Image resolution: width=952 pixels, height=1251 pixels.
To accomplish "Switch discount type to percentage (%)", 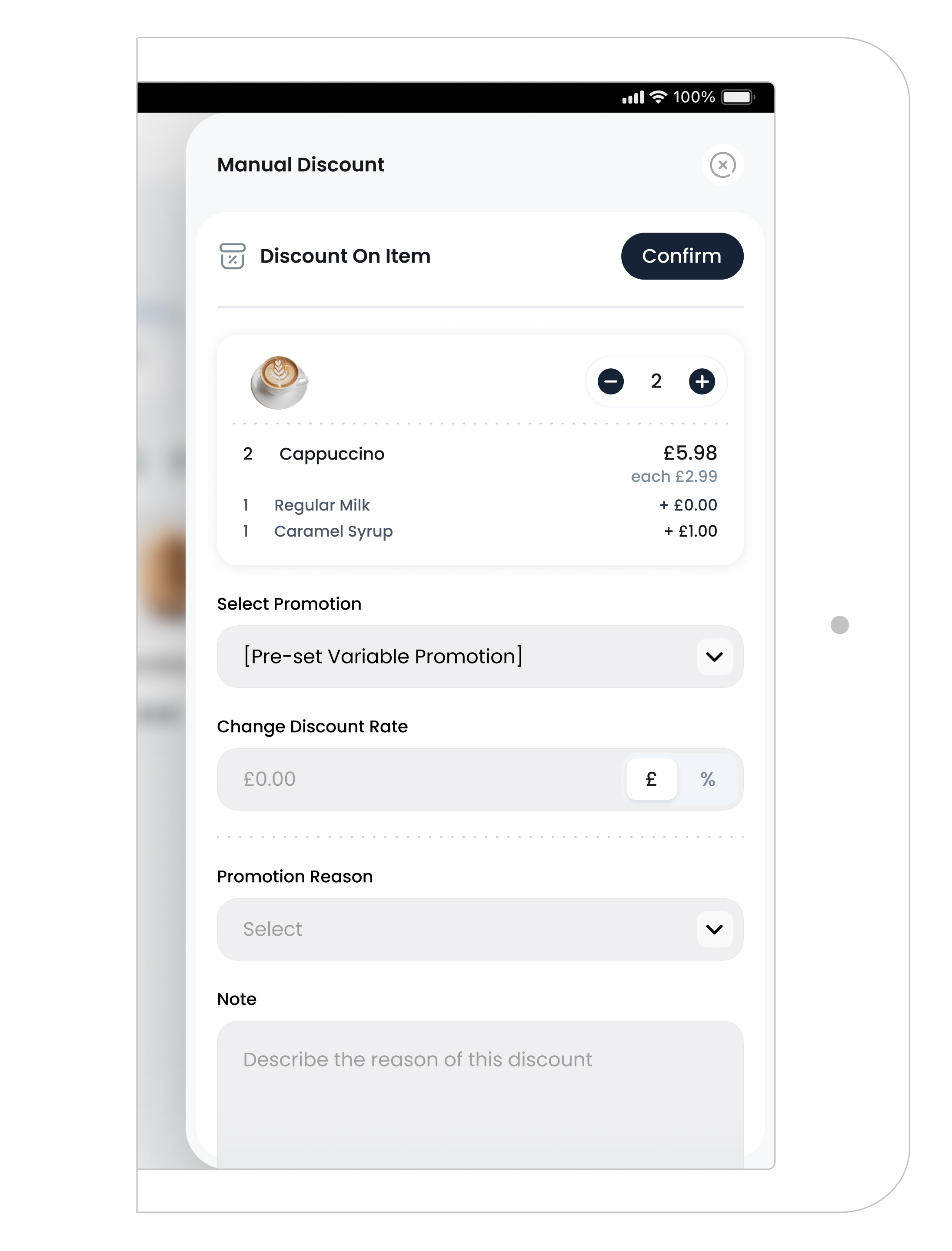I will click(x=708, y=779).
